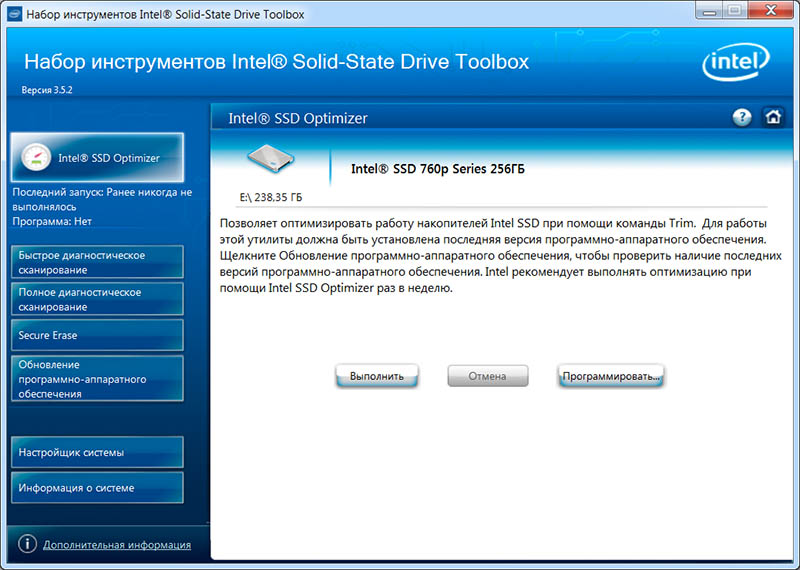This screenshot has height=570, width=800.
Task: Go to the Home screen icon
Action: pos(773,117)
